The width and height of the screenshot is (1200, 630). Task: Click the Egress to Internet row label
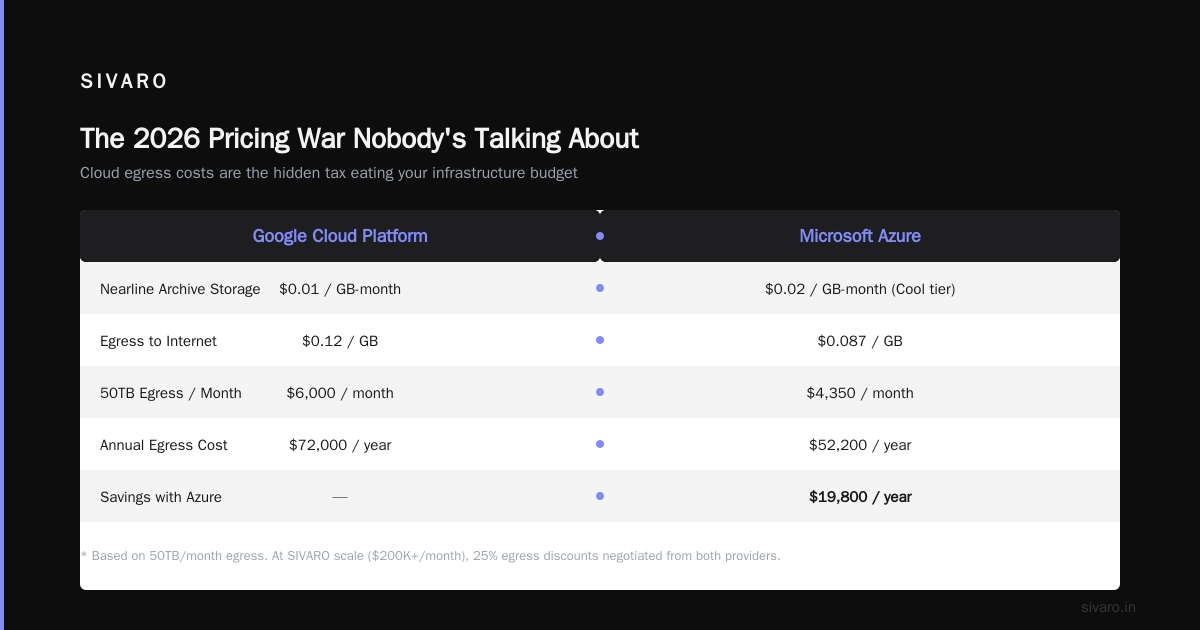[x=158, y=341]
